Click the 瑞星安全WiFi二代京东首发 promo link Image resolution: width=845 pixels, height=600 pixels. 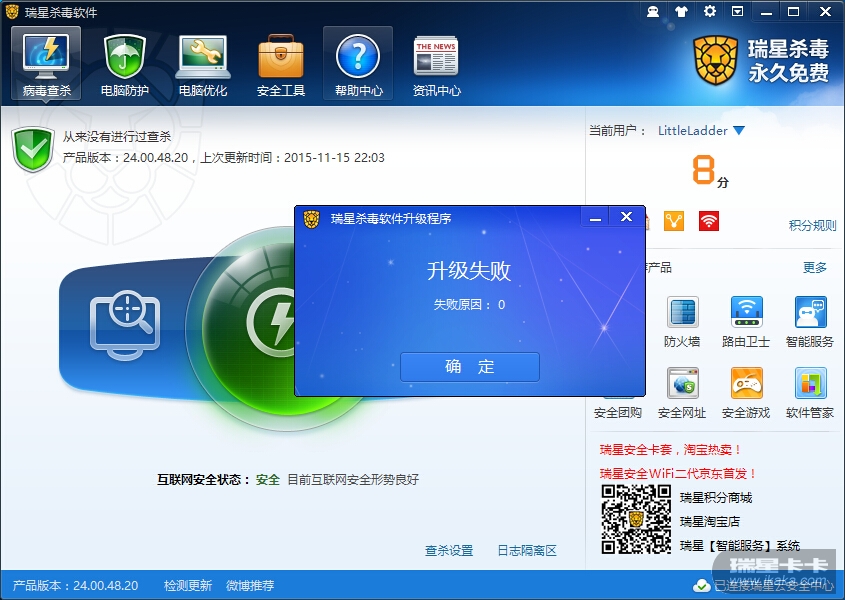coord(678,473)
